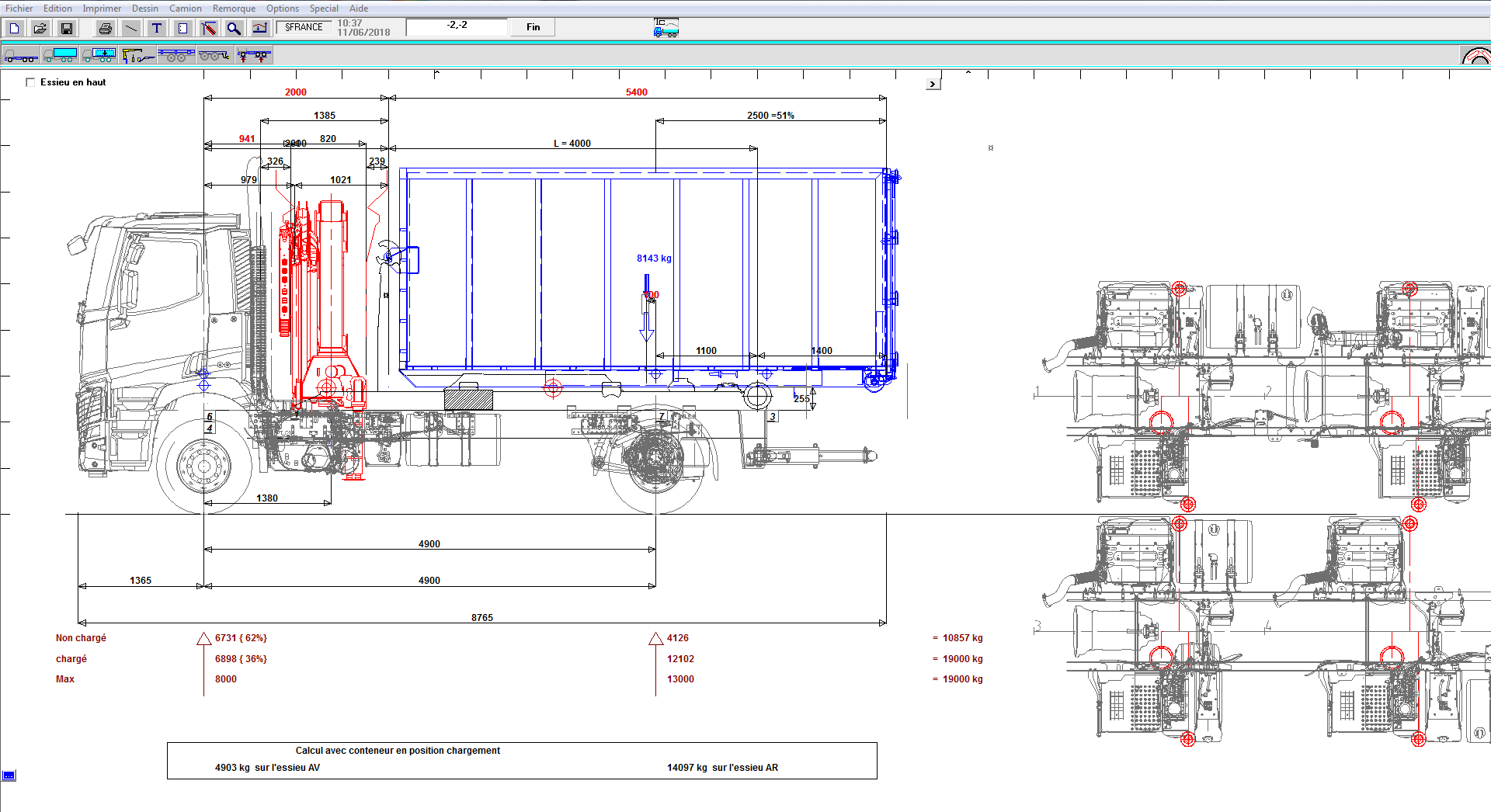Activate the magnifier zoom tool
This screenshot has height=812, width=1491.
[x=234, y=28]
